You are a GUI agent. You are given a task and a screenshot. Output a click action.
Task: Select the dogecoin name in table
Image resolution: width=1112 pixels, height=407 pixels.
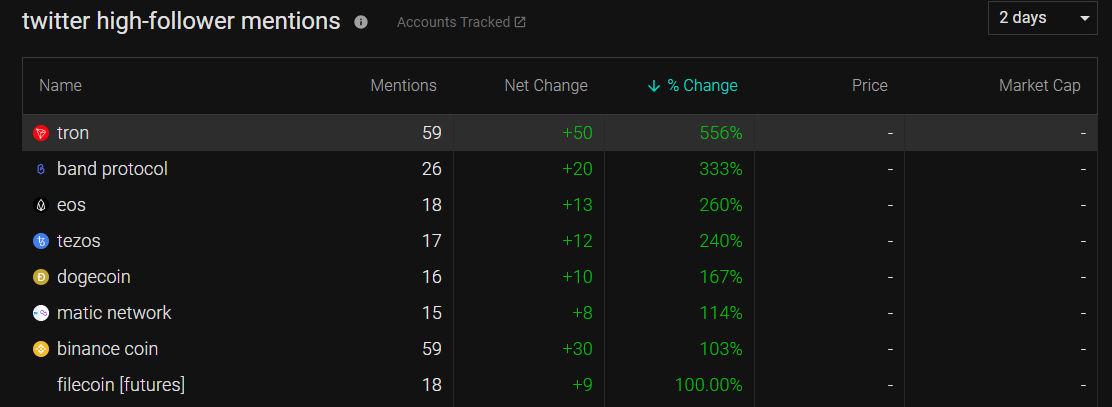pos(94,277)
